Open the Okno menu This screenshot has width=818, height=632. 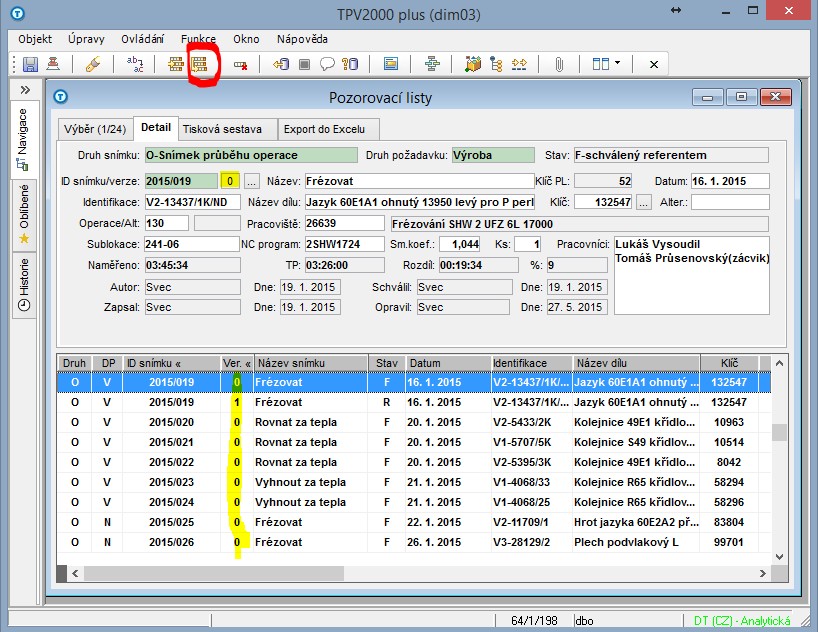click(x=246, y=39)
